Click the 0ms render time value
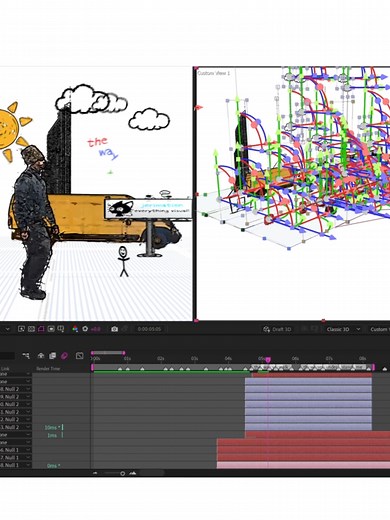 pos(53,466)
